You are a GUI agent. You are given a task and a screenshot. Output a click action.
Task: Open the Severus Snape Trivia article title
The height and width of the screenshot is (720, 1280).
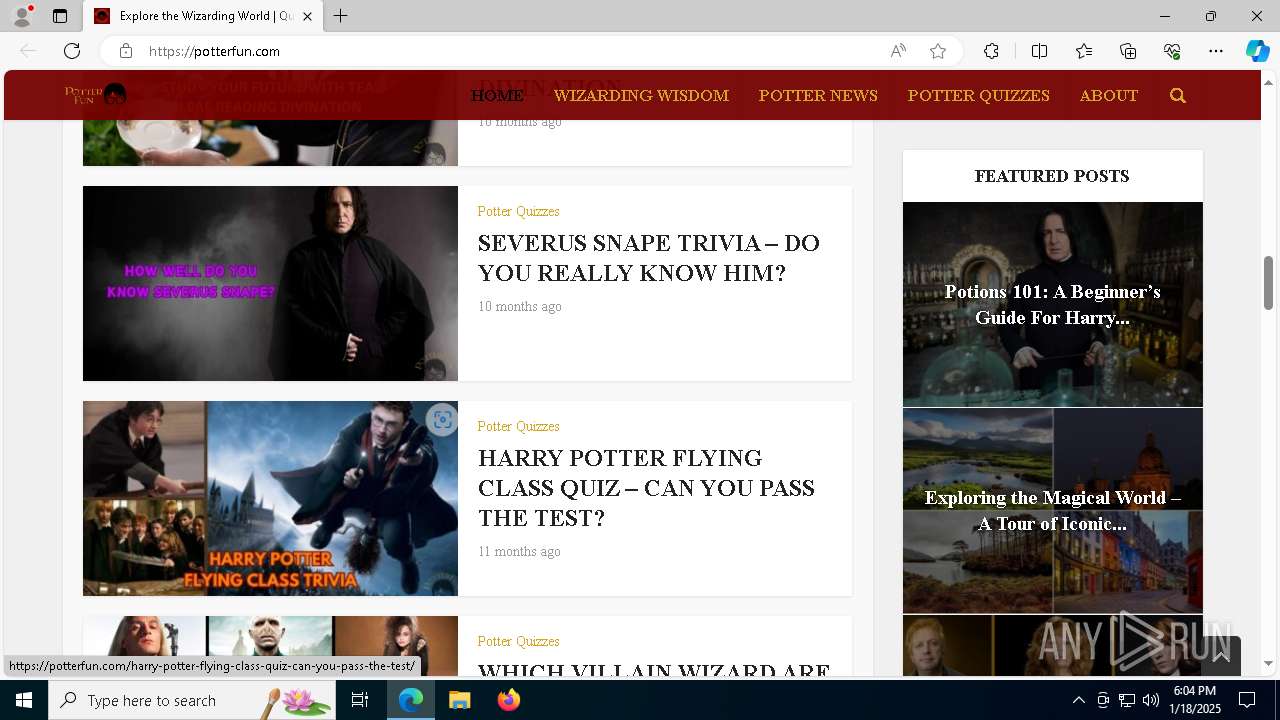pos(648,258)
